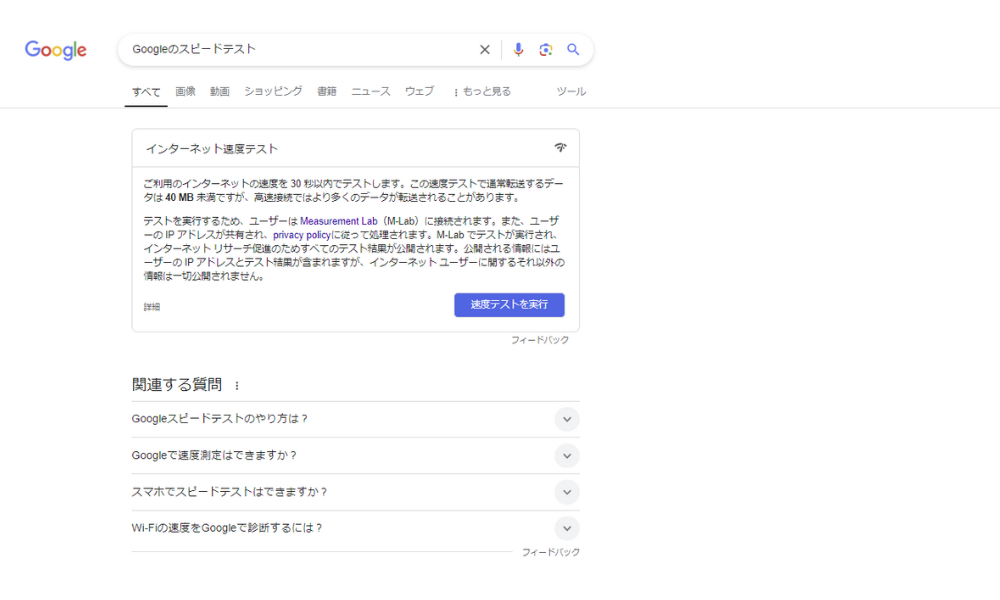Image resolution: width=1000 pixels, height=600 pixels.
Task: Select the すべて tab
Action: (146, 92)
